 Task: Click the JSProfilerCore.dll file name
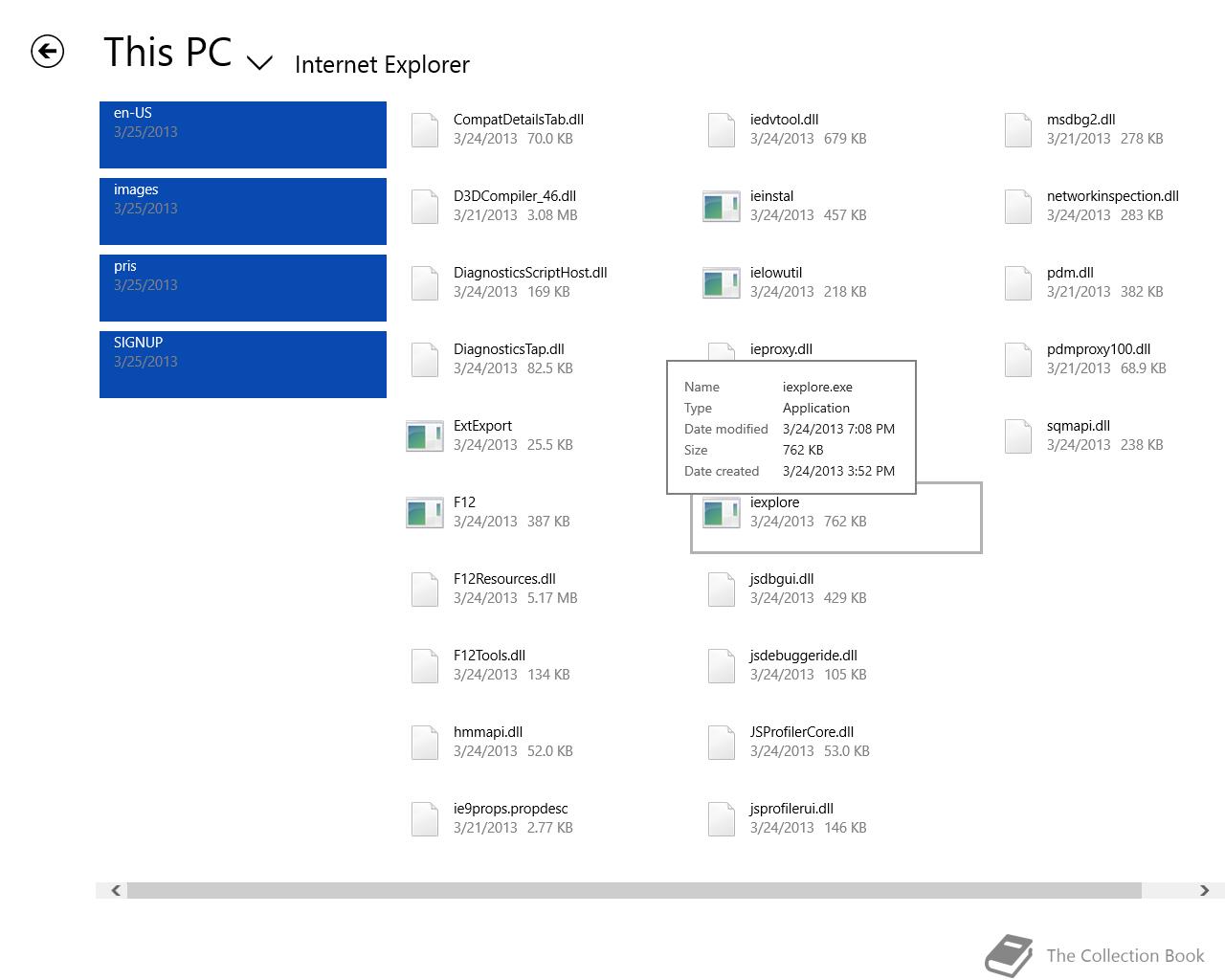pos(802,732)
